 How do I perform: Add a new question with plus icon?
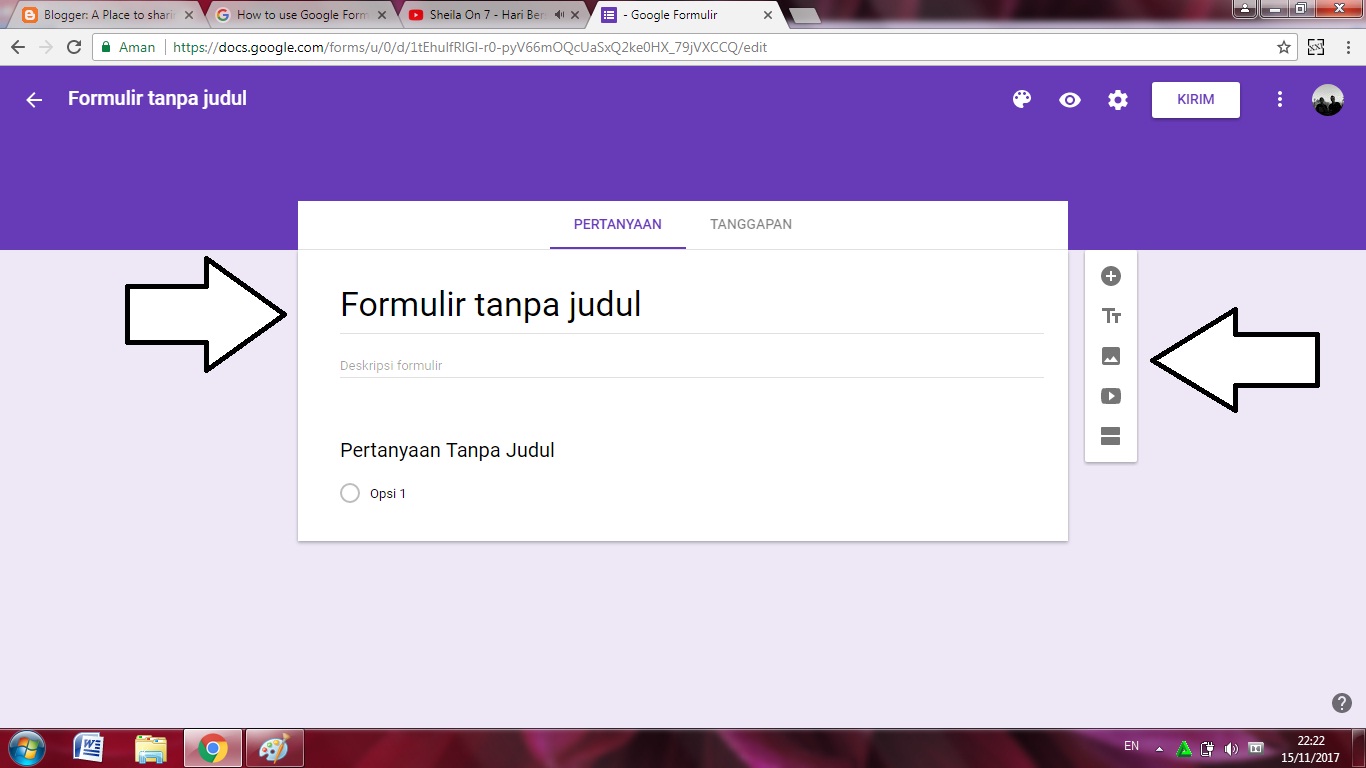(x=1110, y=276)
